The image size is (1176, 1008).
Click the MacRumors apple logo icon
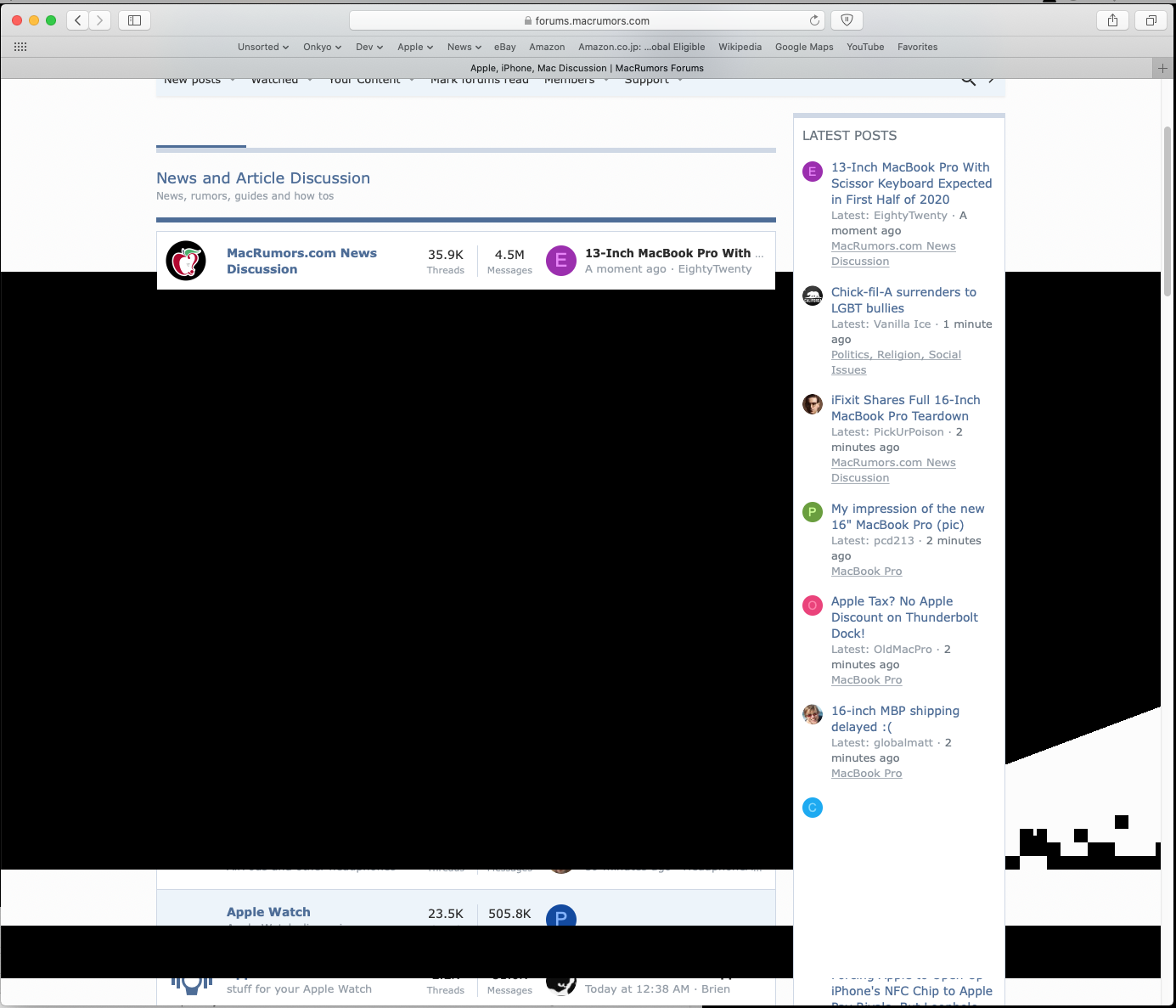pos(185,261)
